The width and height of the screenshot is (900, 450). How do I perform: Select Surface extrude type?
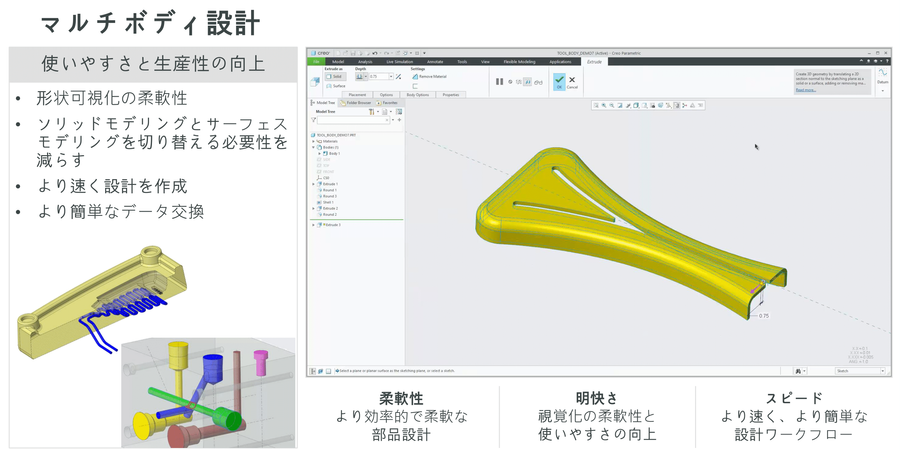[x=336, y=86]
